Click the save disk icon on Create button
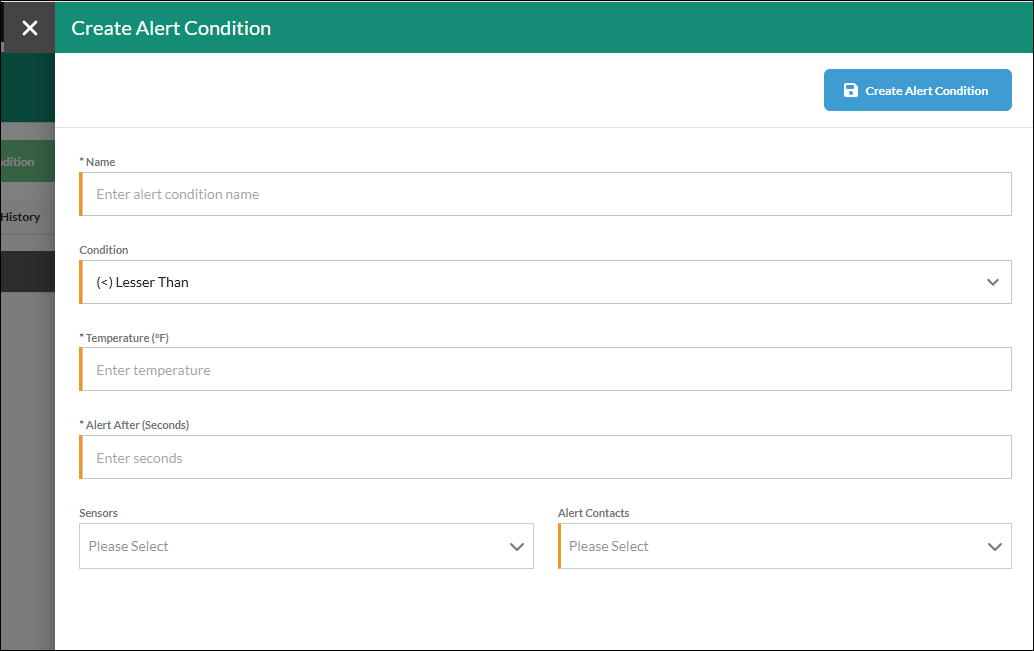 click(851, 90)
